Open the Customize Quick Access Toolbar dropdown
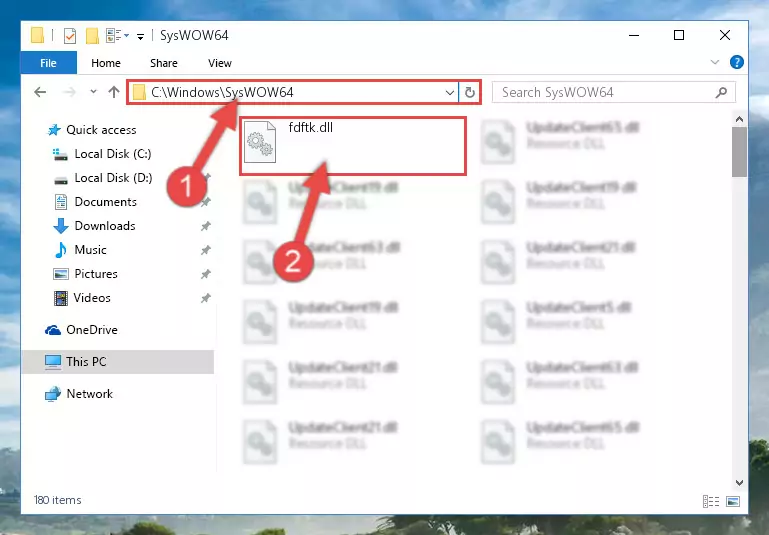 tap(140, 36)
